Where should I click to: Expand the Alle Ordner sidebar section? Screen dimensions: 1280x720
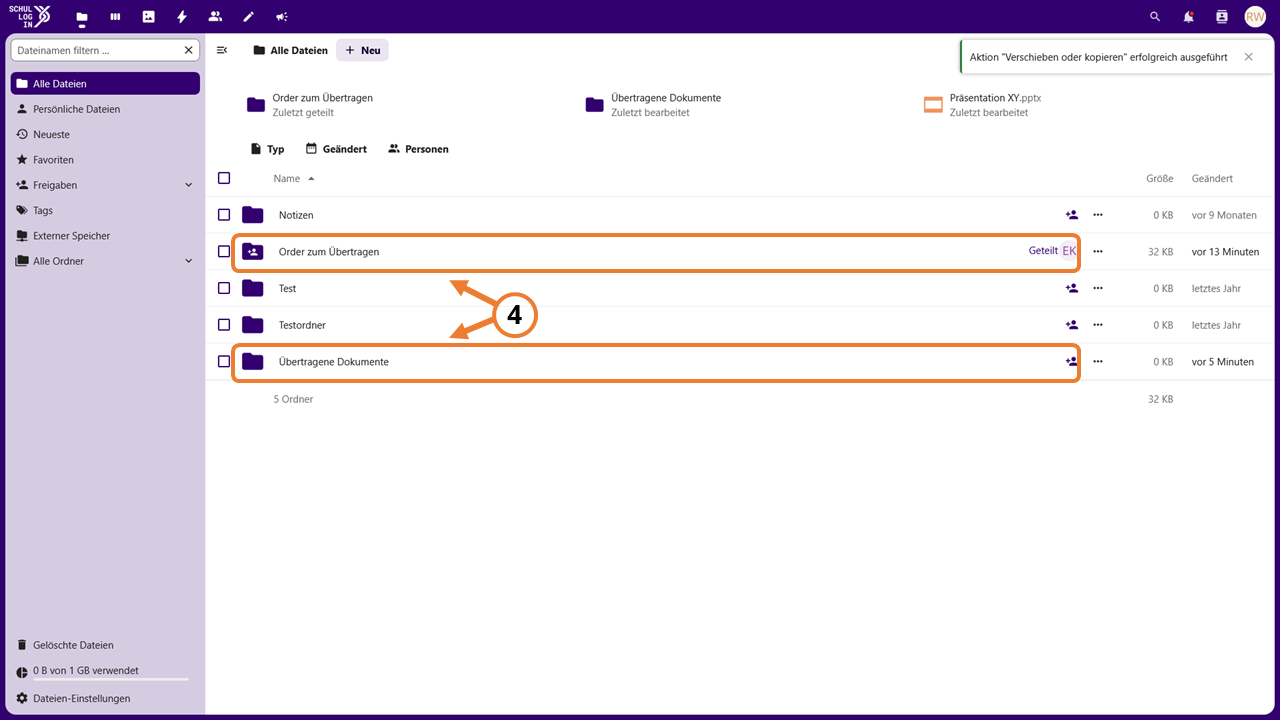[x=189, y=261]
